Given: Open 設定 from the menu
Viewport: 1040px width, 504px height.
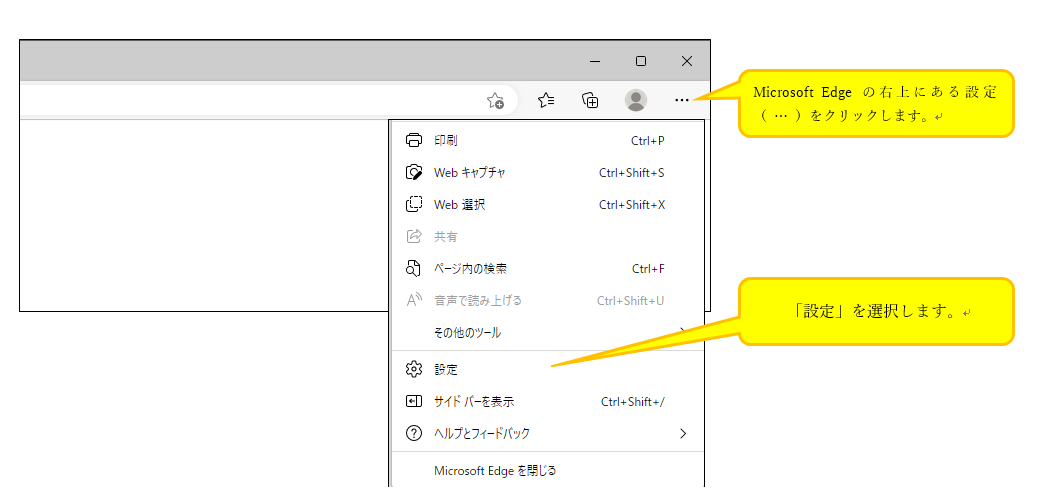Looking at the screenshot, I should click(547, 369).
